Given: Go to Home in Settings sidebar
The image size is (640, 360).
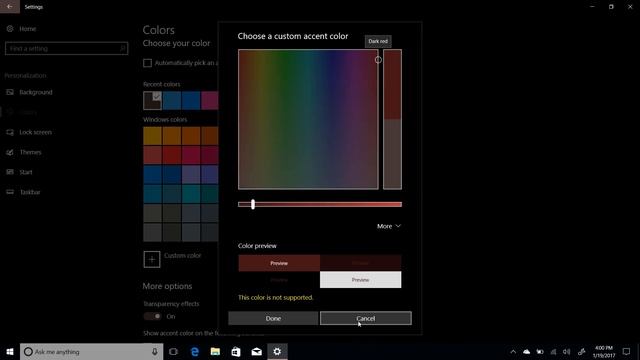Looking at the screenshot, I should coord(28,29).
